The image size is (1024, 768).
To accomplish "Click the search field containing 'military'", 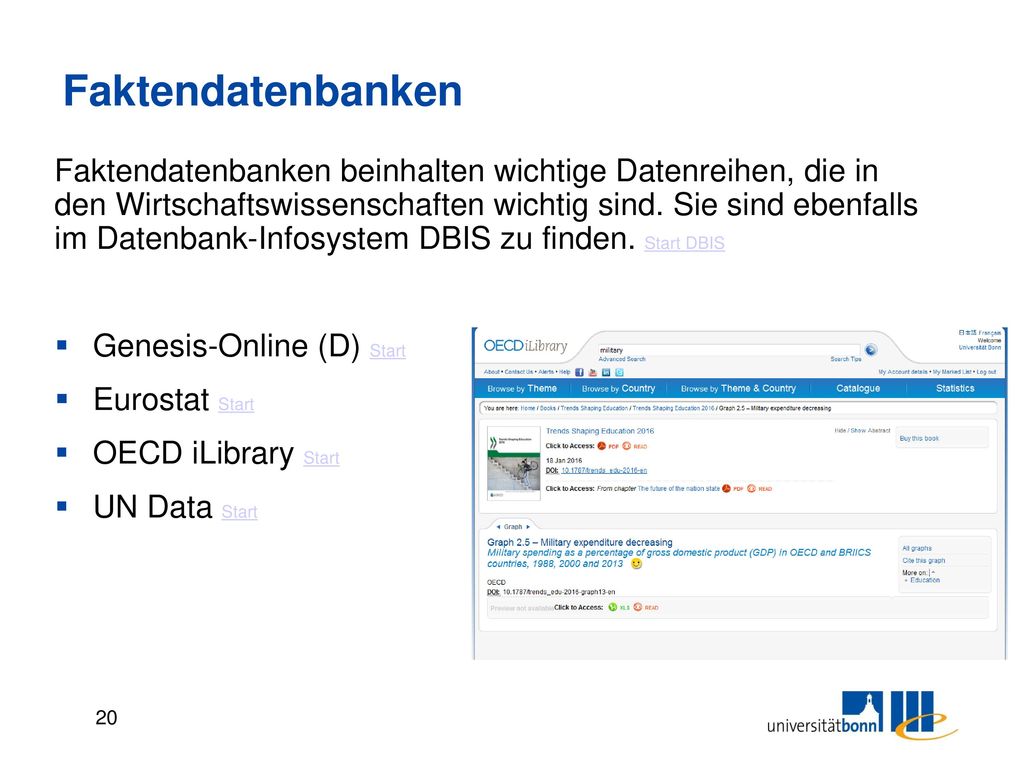I will [x=728, y=350].
